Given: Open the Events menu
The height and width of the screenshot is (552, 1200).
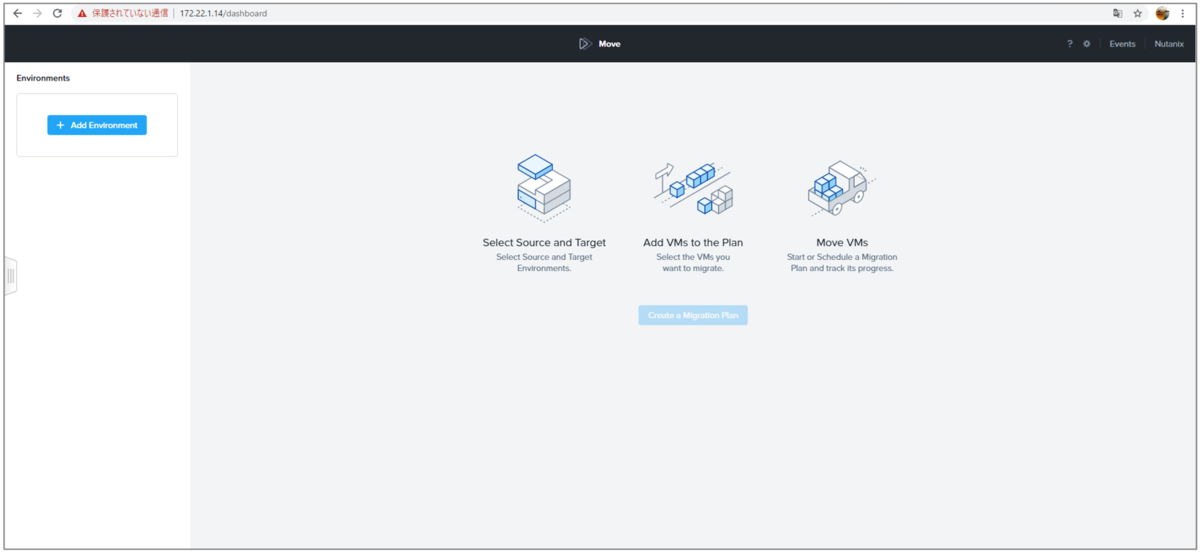Looking at the screenshot, I should coord(1122,44).
